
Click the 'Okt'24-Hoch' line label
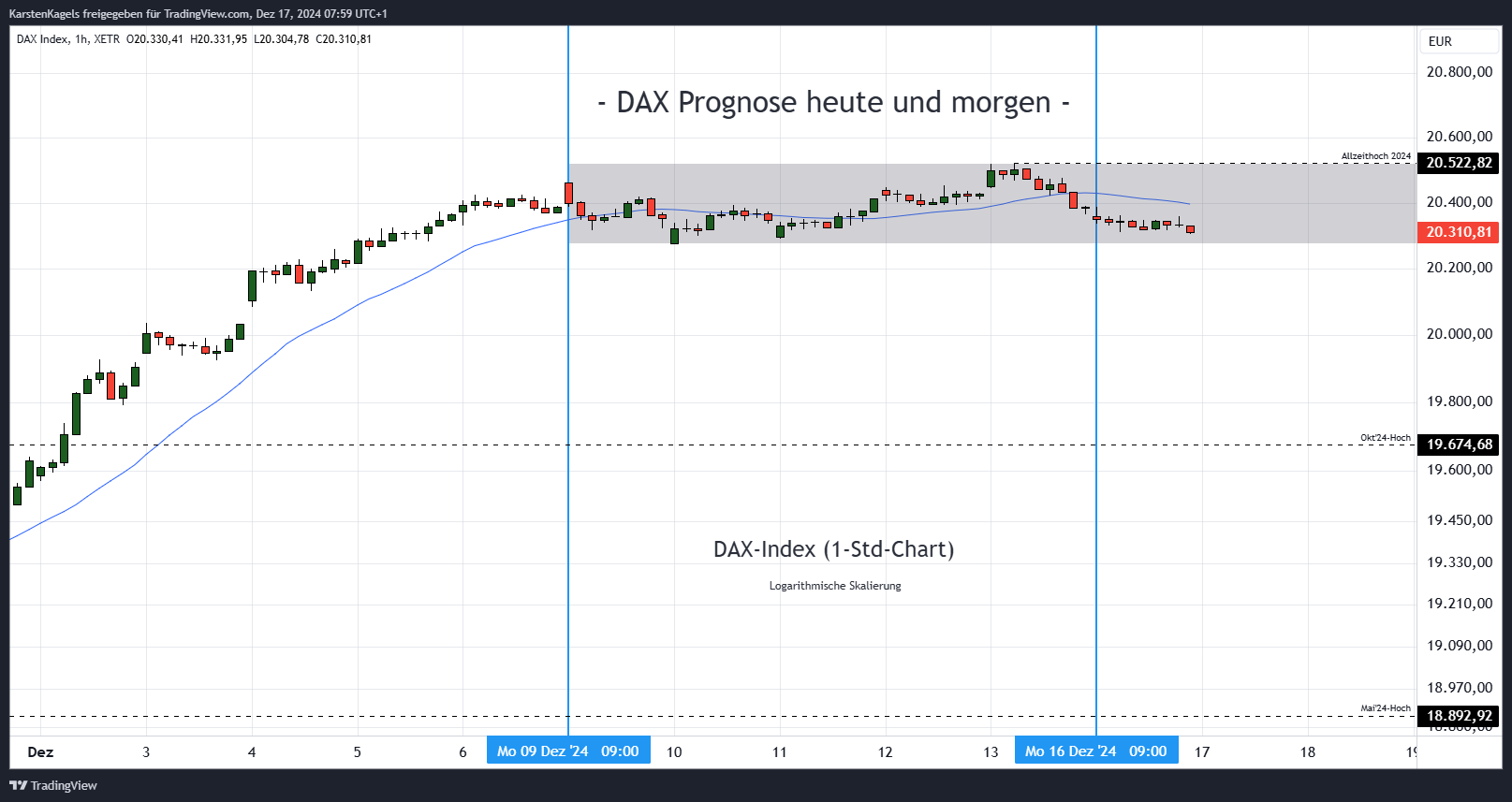[1385, 438]
